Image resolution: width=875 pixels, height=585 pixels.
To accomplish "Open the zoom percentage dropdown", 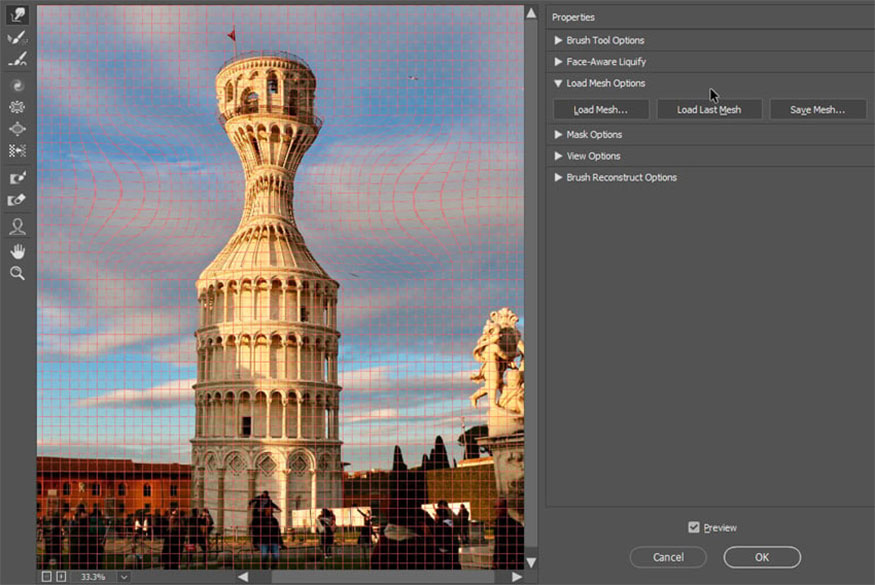I will 123,577.
